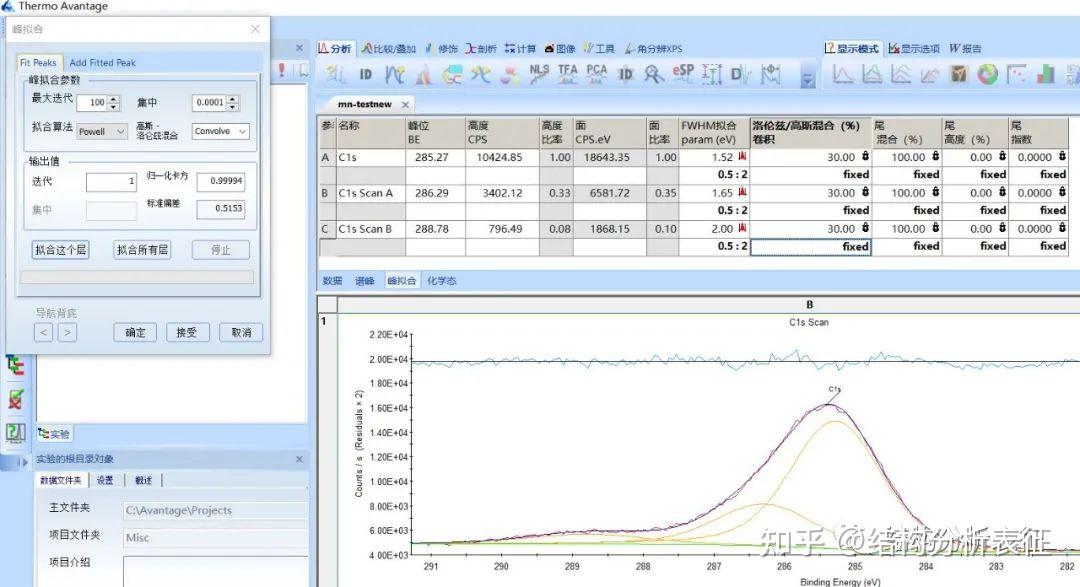
Task: Click the first ID identification toolbar icon
Action: (x=366, y=74)
